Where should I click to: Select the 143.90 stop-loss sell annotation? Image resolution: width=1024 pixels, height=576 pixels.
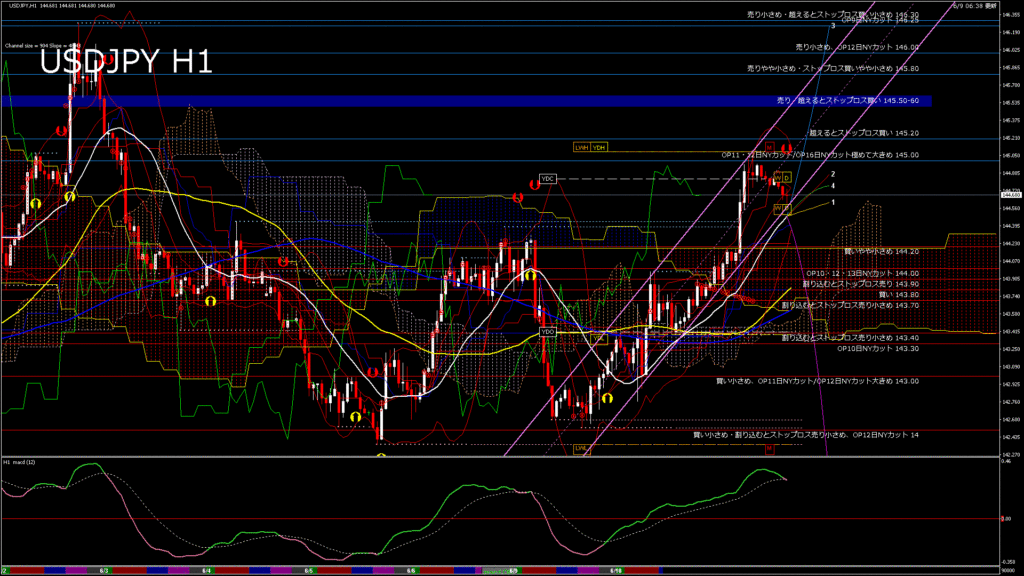(861, 284)
